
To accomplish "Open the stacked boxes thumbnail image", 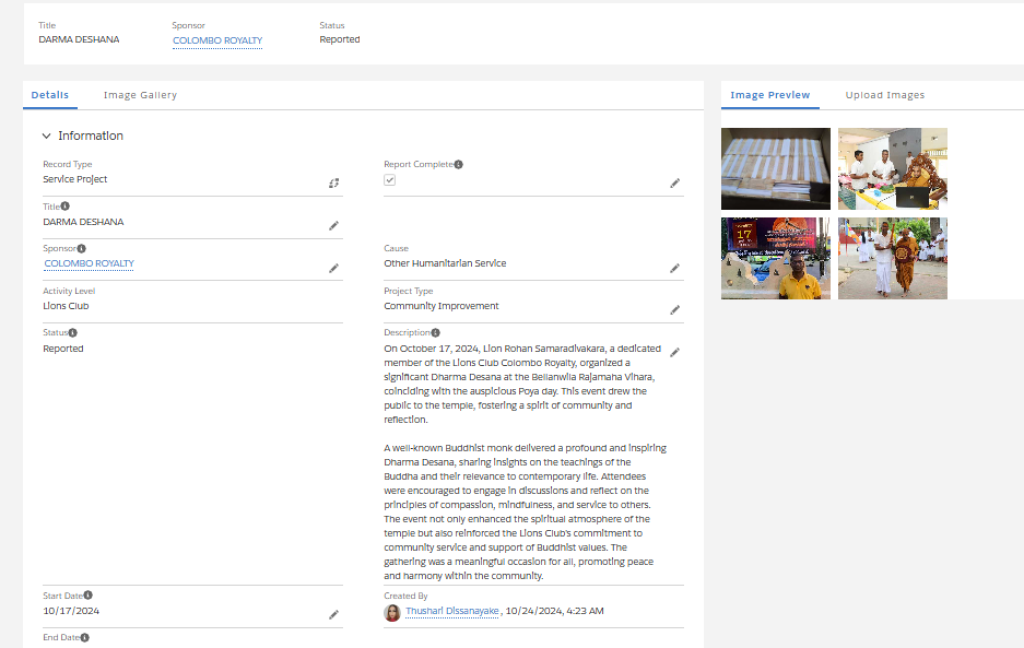I will [776, 169].
